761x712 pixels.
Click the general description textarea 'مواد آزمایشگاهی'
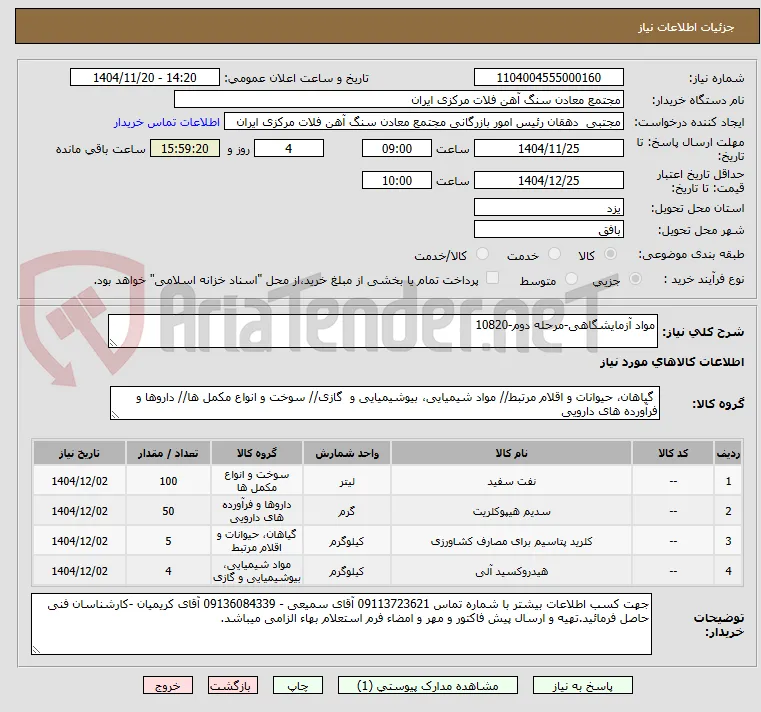pyautogui.click(x=383, y=331)
